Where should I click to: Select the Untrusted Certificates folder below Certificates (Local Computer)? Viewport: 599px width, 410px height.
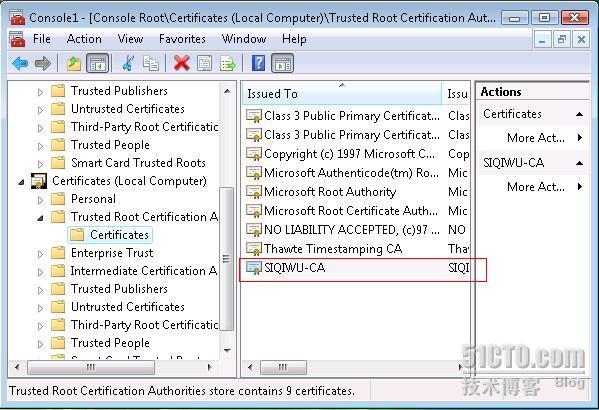tap(128, 307)
